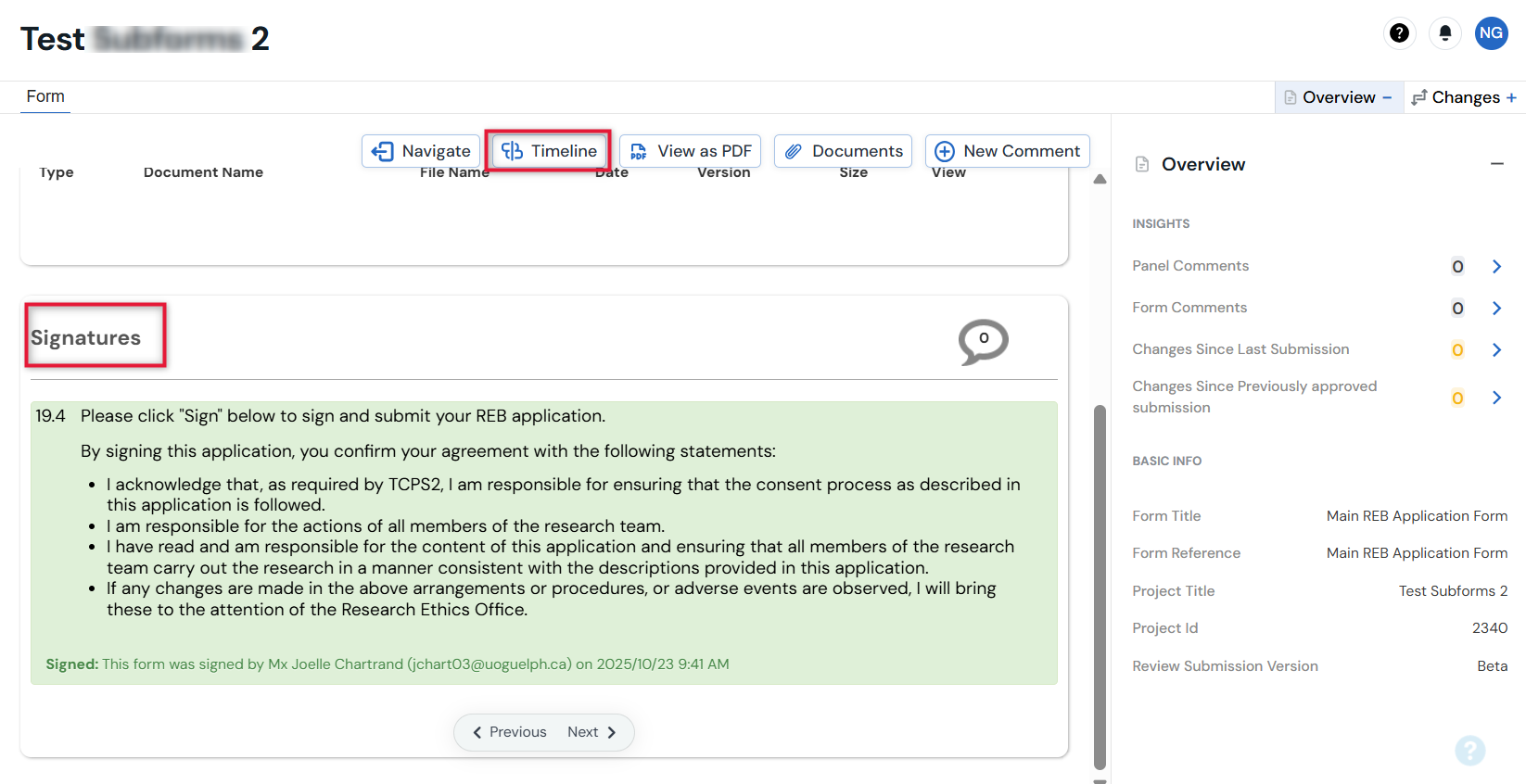Click the Document Name column header
Viewport: 1526px width, 784px height.
(x=203, y=172)
